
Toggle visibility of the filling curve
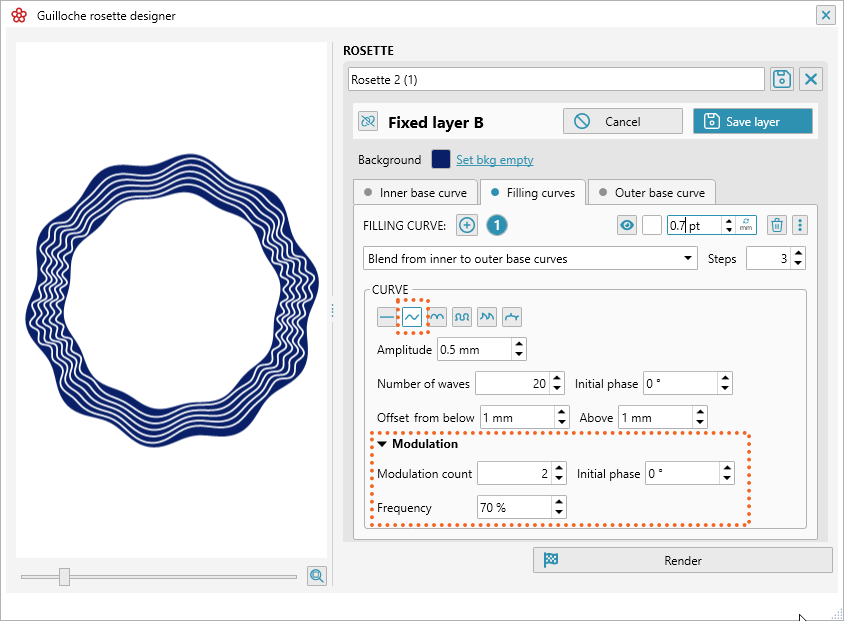point(627,225)
